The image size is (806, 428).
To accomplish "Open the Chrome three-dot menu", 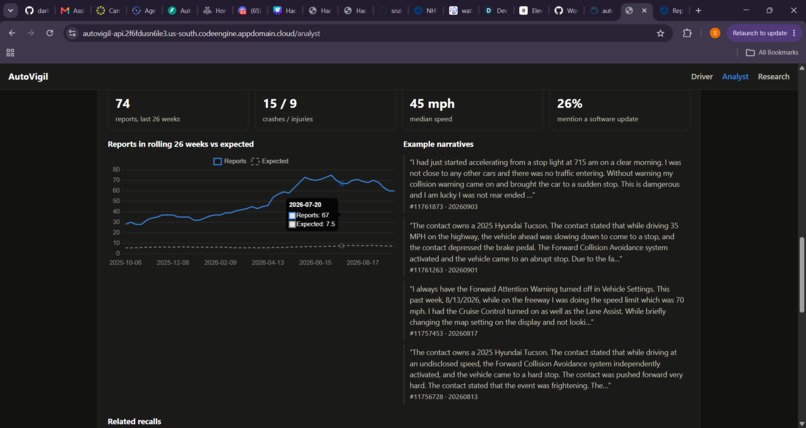I will point(794,33).
